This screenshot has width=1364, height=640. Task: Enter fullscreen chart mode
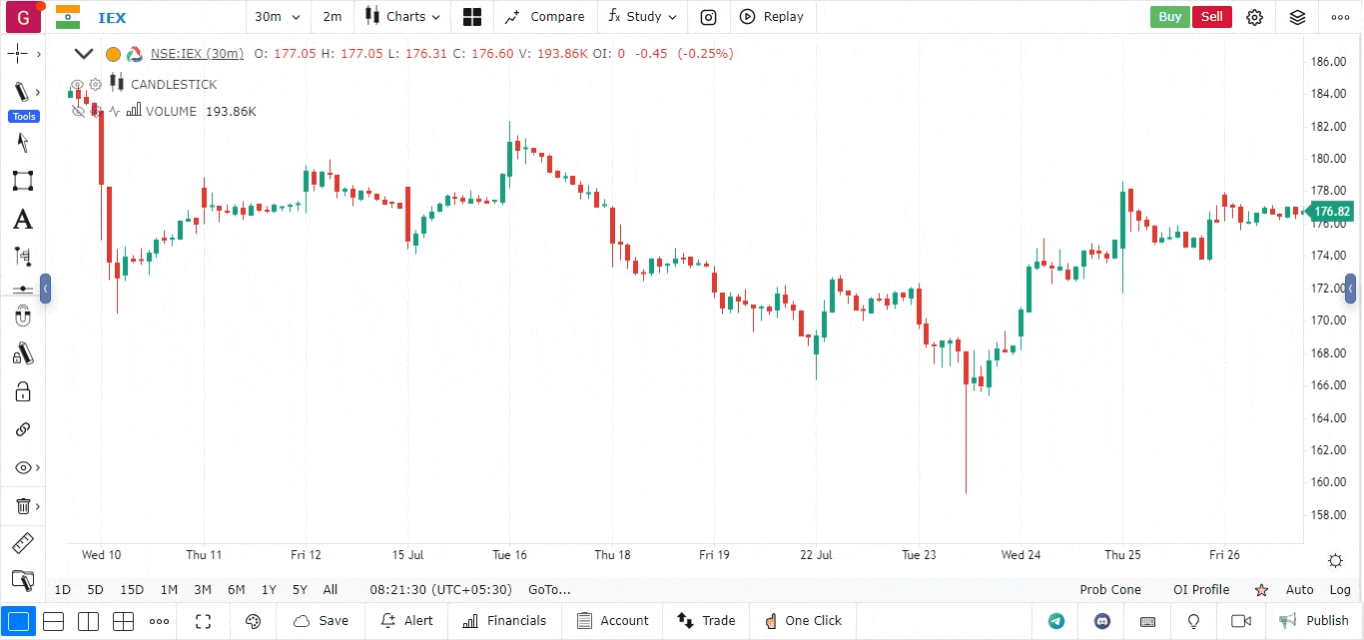tap(203, 621)
